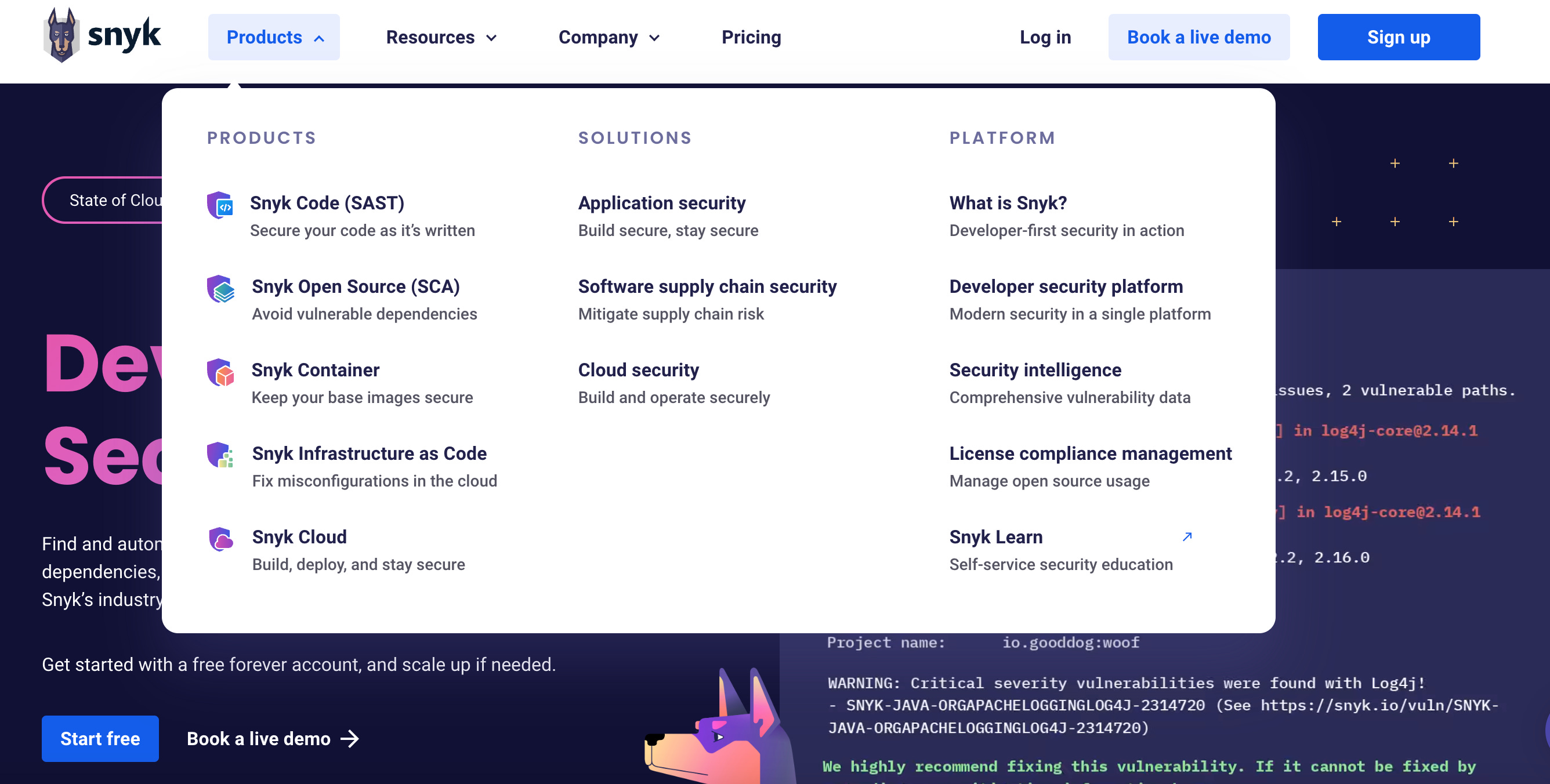Open the Pricing page
1550x784 pixels.
click(751, 37)
